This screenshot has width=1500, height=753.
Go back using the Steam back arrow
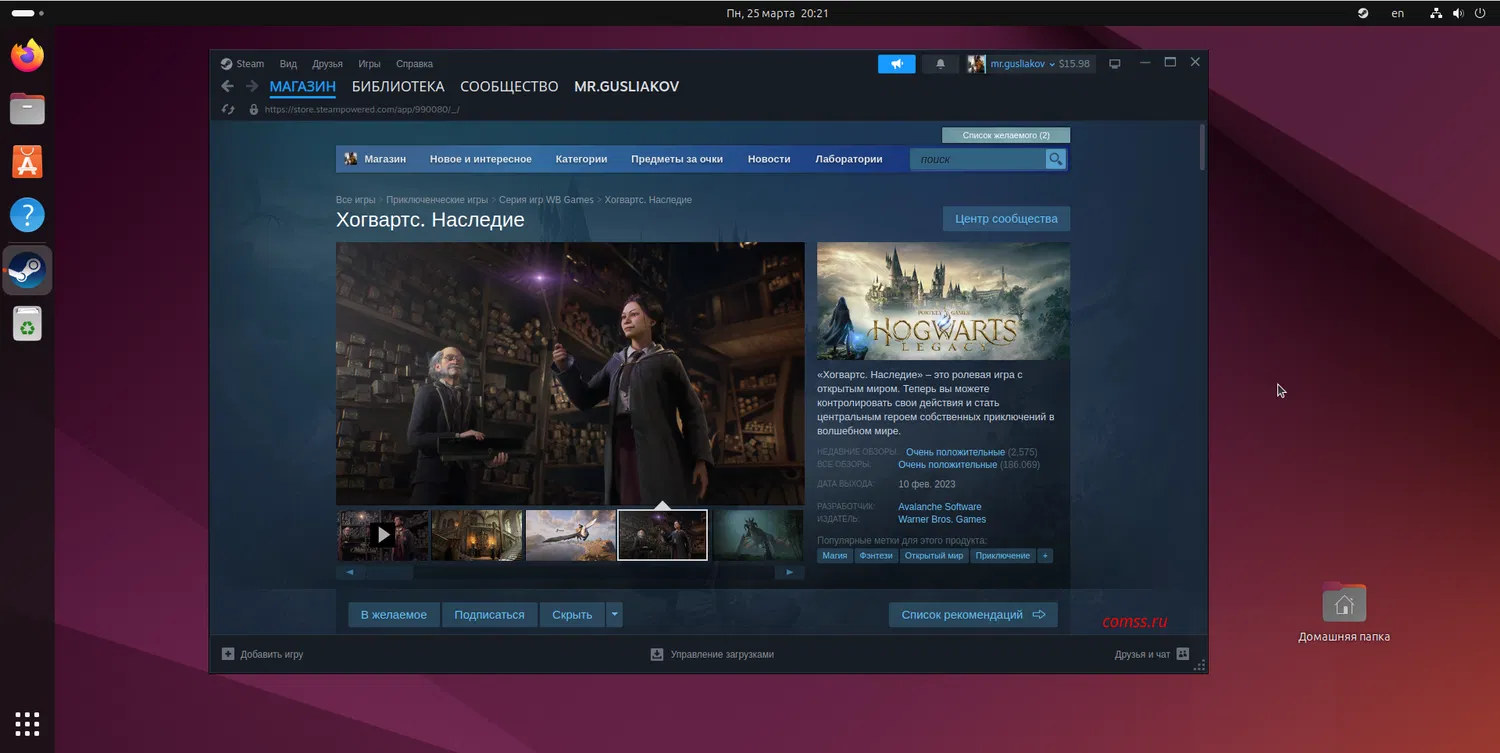coord(227,87)
